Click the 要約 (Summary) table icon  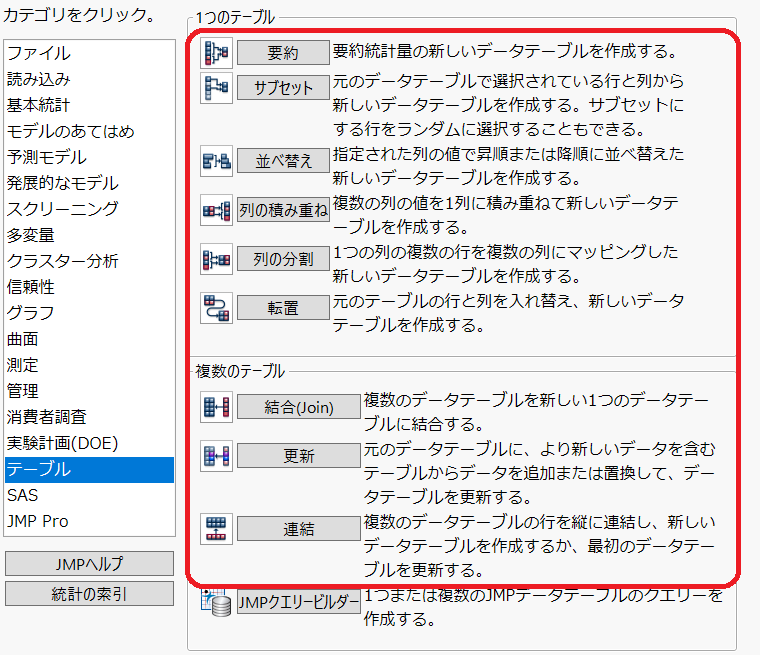click(216, 53)
